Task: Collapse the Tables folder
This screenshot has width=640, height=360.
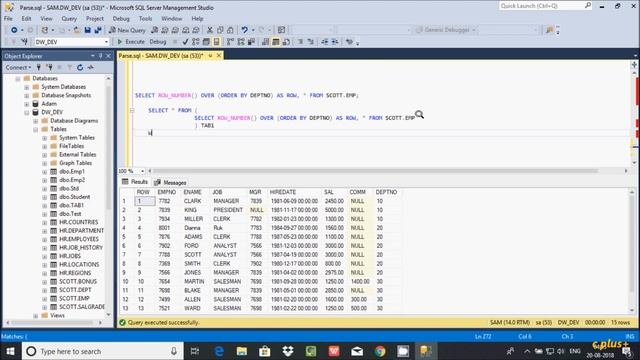Action: tap(36, 129)
